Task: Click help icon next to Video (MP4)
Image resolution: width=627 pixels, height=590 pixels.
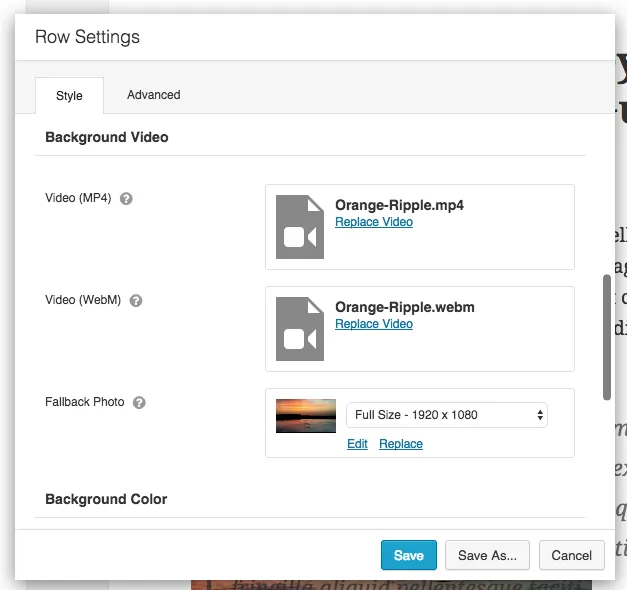Action: point(126,199)
